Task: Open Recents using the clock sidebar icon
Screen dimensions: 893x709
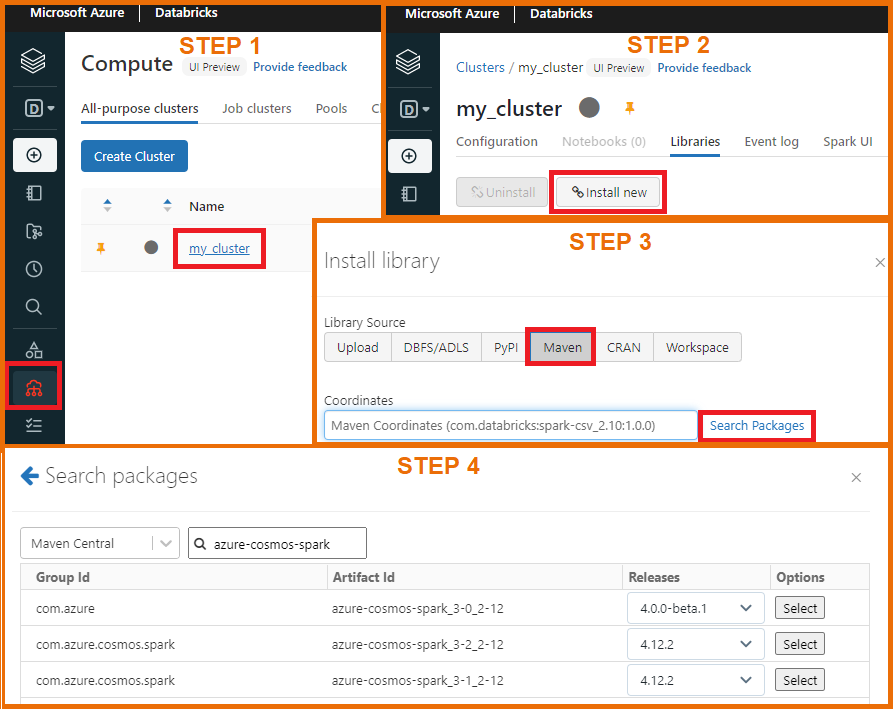Action: (x=34, y=268)
